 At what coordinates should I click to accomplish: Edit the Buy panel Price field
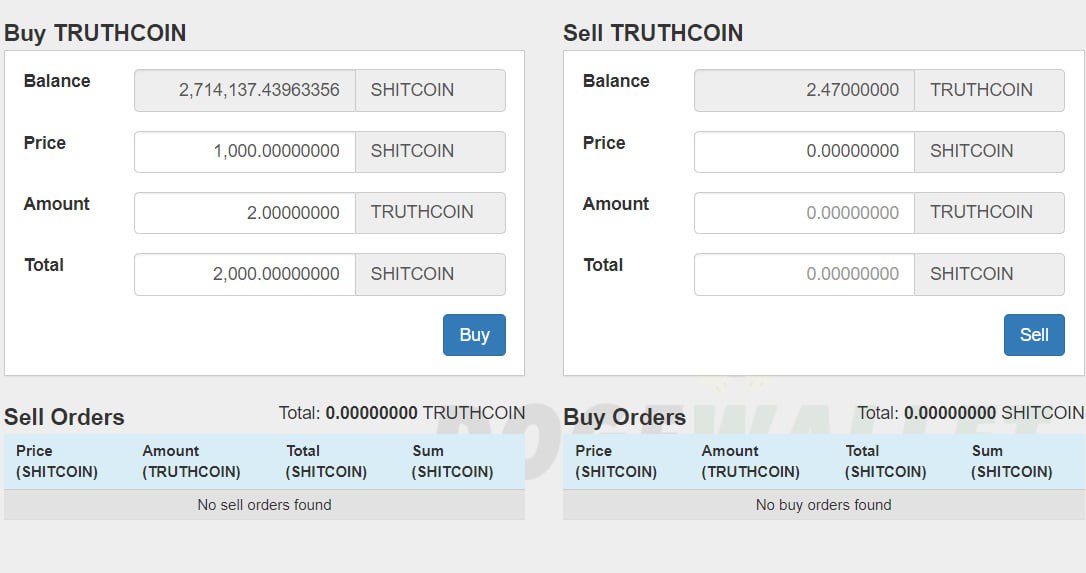click(x=245, y=152)
